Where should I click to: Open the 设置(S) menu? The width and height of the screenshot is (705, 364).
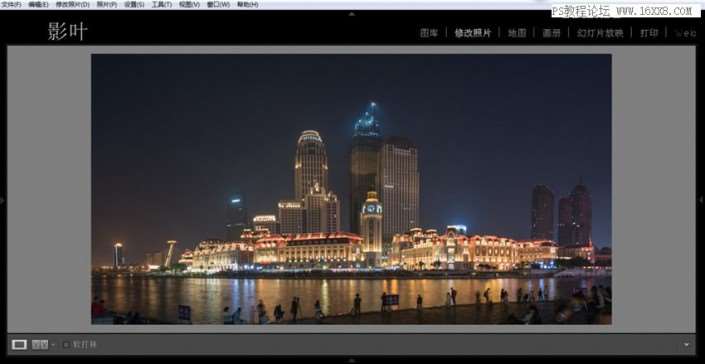[x=134, y=4]
